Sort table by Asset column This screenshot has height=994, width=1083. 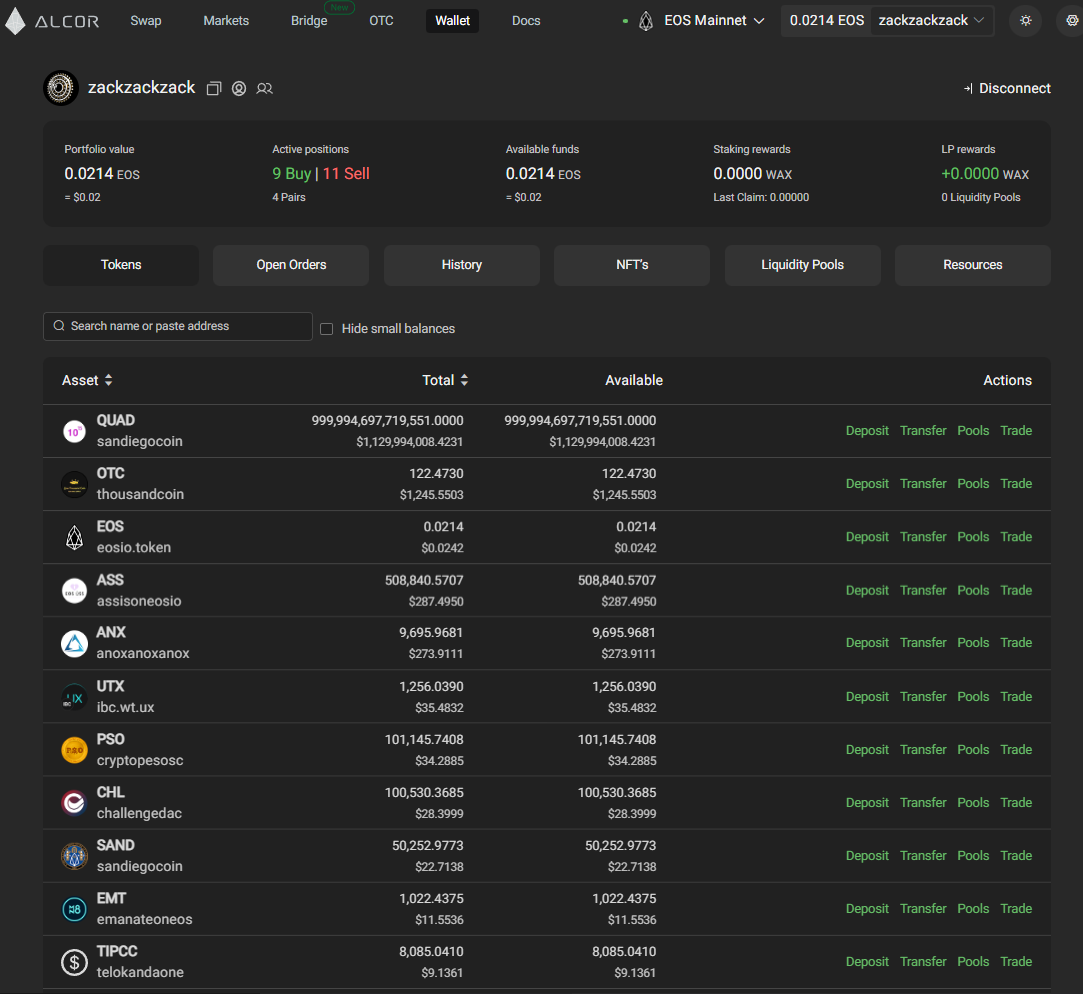[x=87, y=381]
